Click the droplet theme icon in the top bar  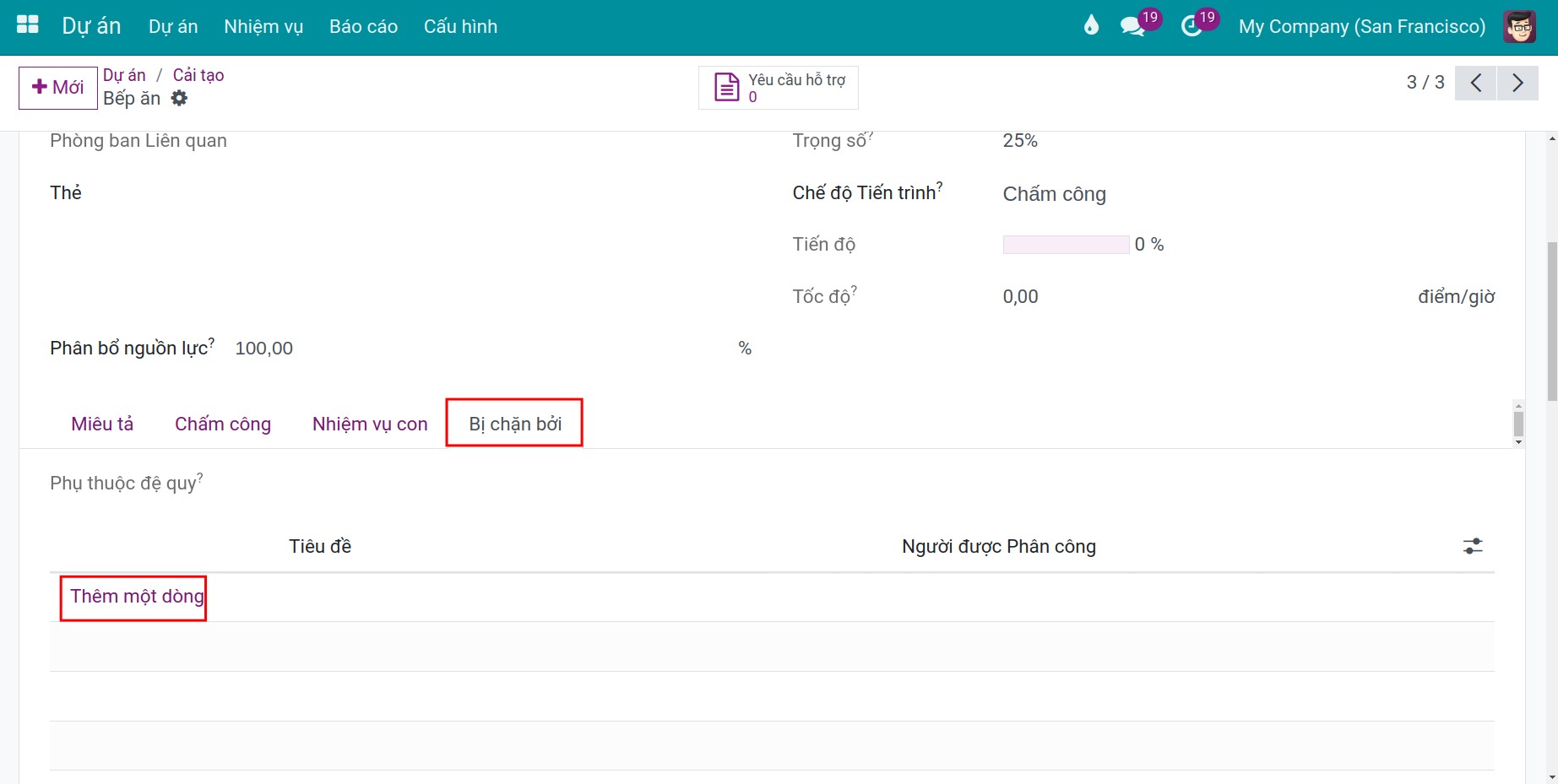point(1091,25)
